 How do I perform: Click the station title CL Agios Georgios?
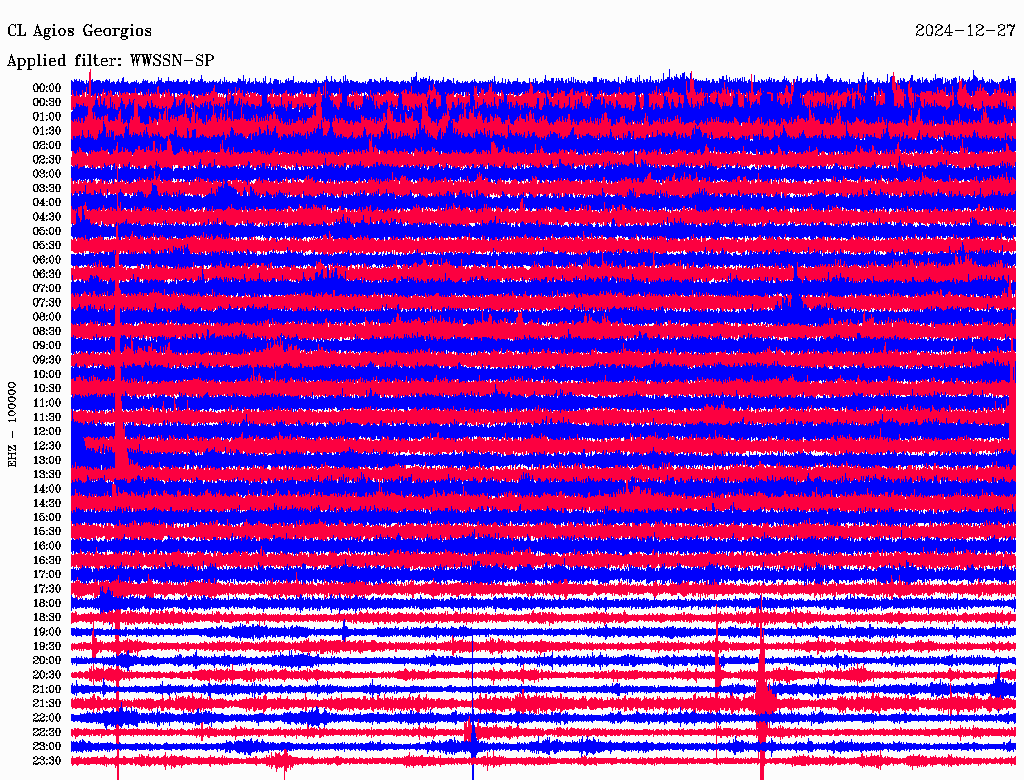(x=80, y=31)
